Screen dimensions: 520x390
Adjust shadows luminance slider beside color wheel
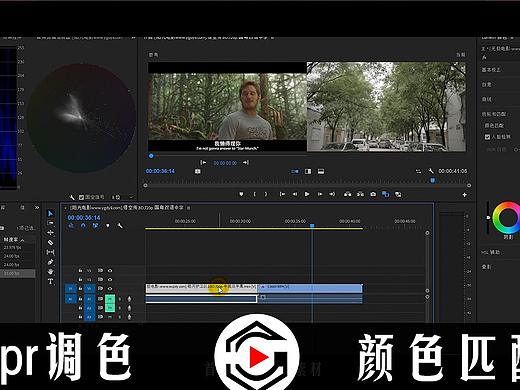tap(488, 218)
